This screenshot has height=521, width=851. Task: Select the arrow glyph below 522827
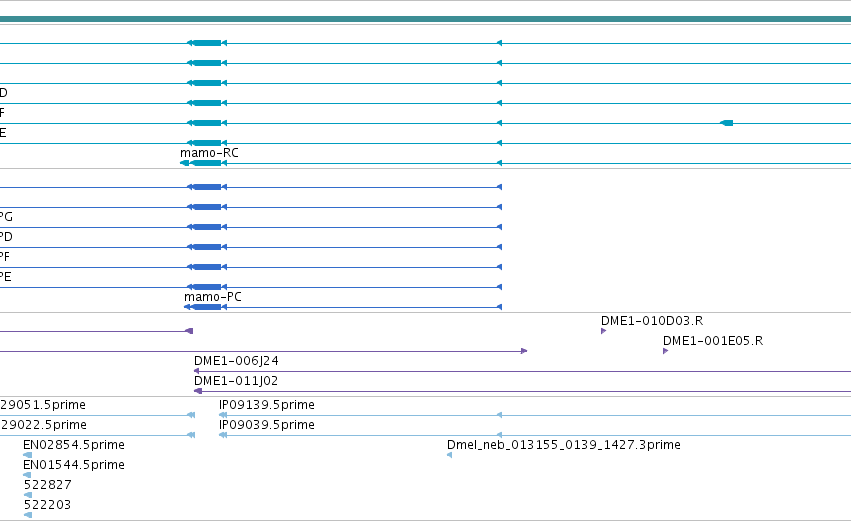(x=28, y=495)
